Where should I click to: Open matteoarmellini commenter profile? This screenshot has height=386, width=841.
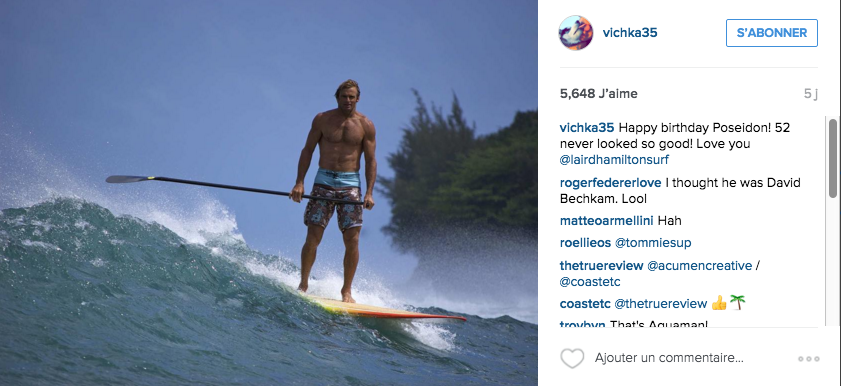tap(607, 220)
